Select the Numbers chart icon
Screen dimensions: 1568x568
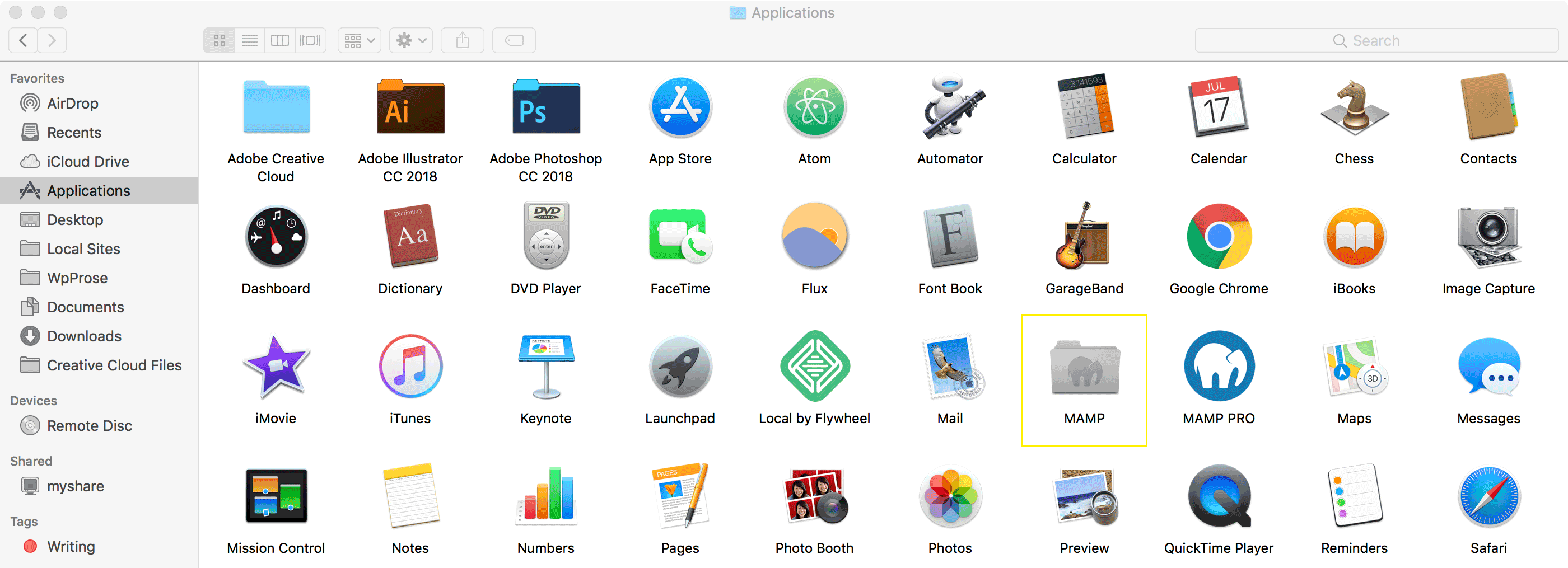[x=546, y=495]
